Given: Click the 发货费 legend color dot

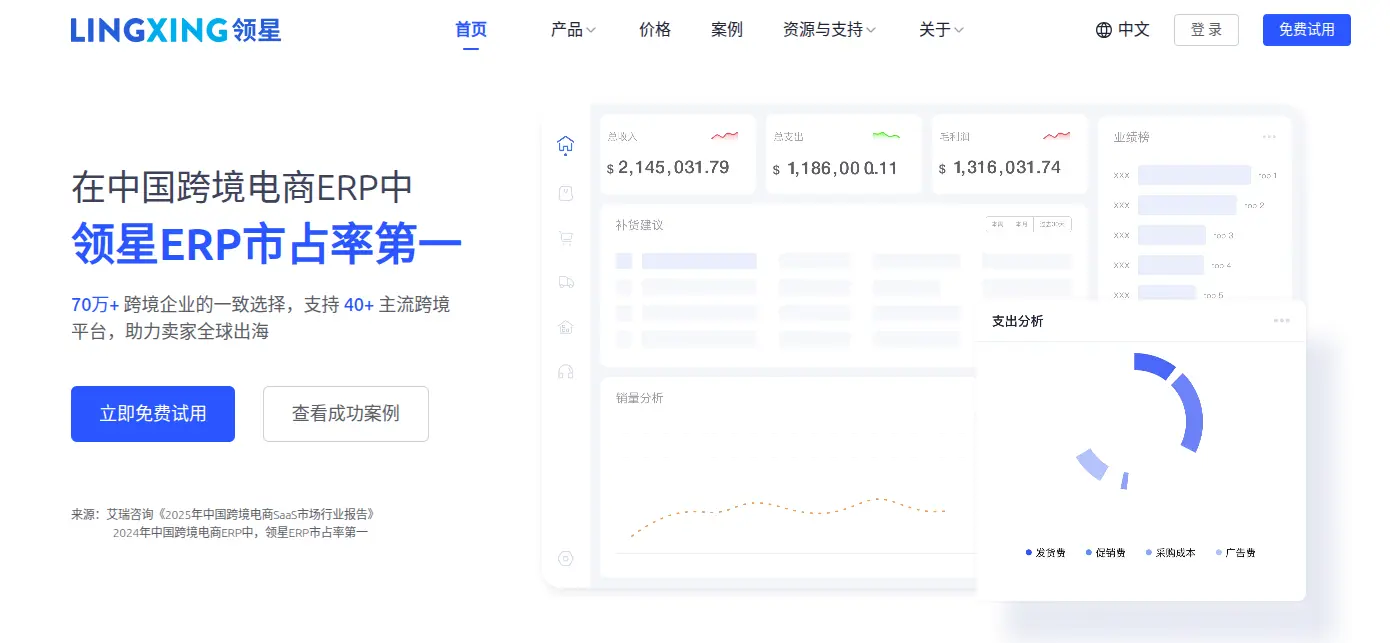Looking at the screenshot, I should [1029, 553].
